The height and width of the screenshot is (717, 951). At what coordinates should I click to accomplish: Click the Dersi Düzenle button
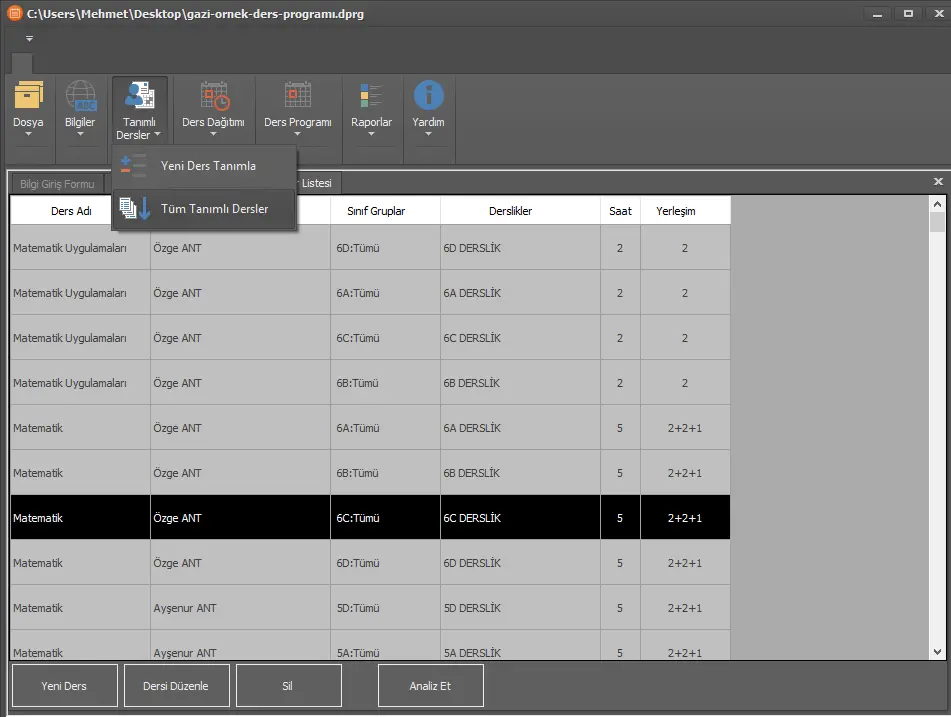click(177, 686)
